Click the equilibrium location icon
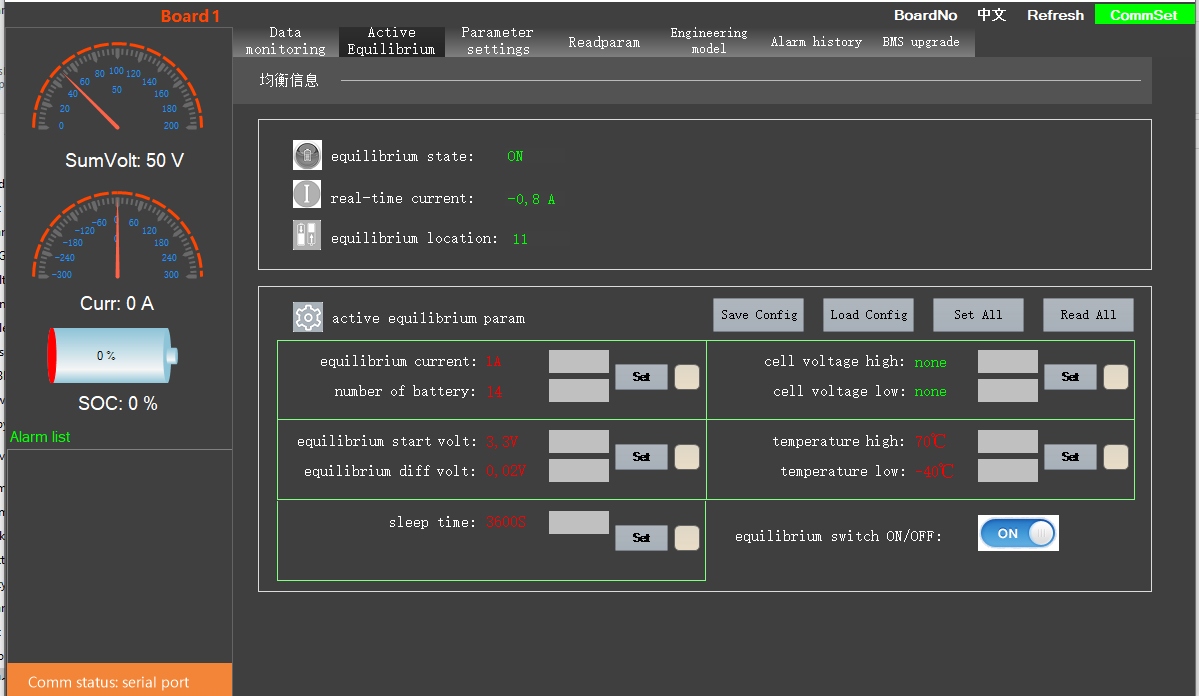The height and width of the screenshot is (696, 1199). coord(307,236)
